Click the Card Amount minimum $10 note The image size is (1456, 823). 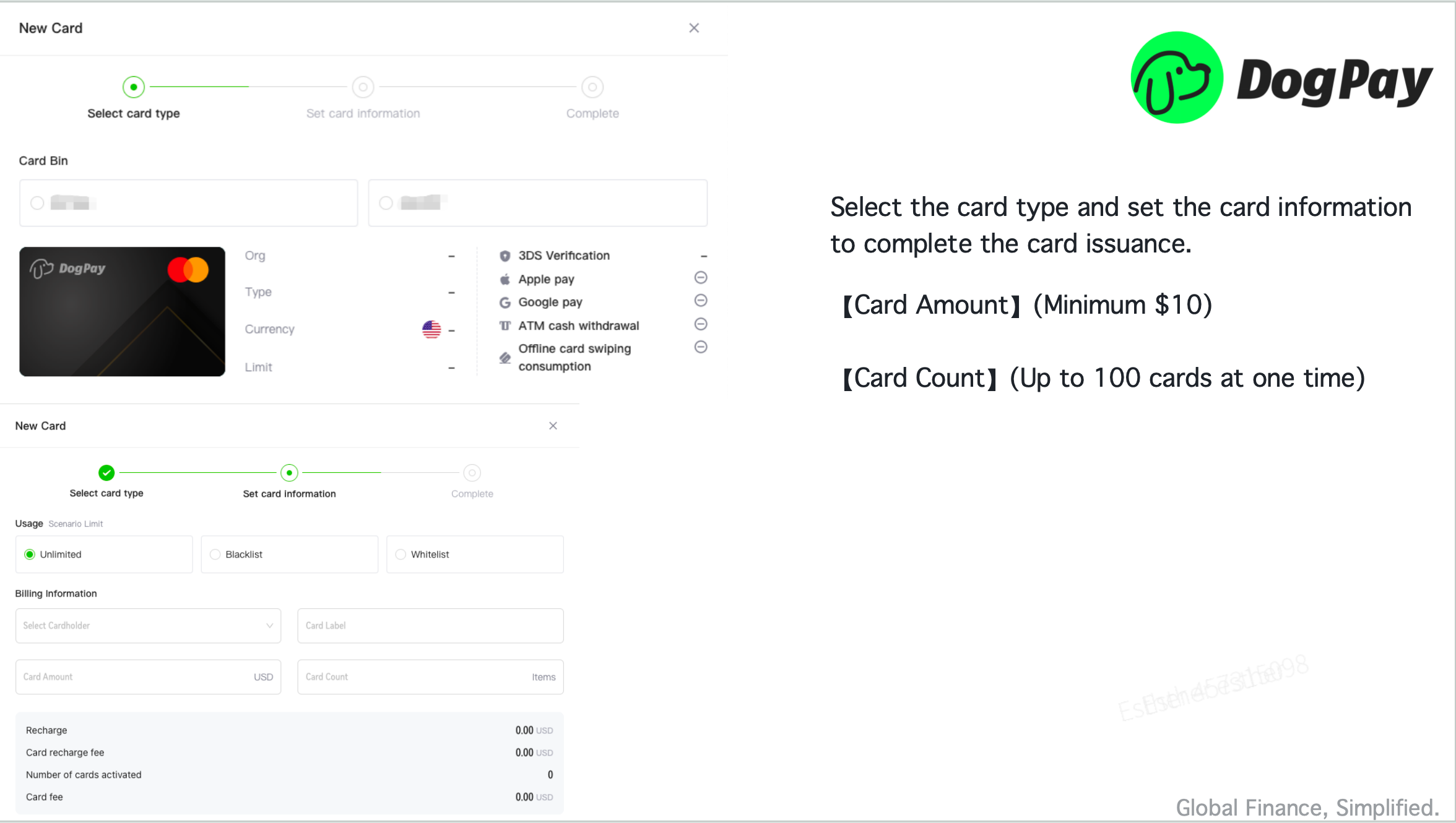[x=1026, y=305]
